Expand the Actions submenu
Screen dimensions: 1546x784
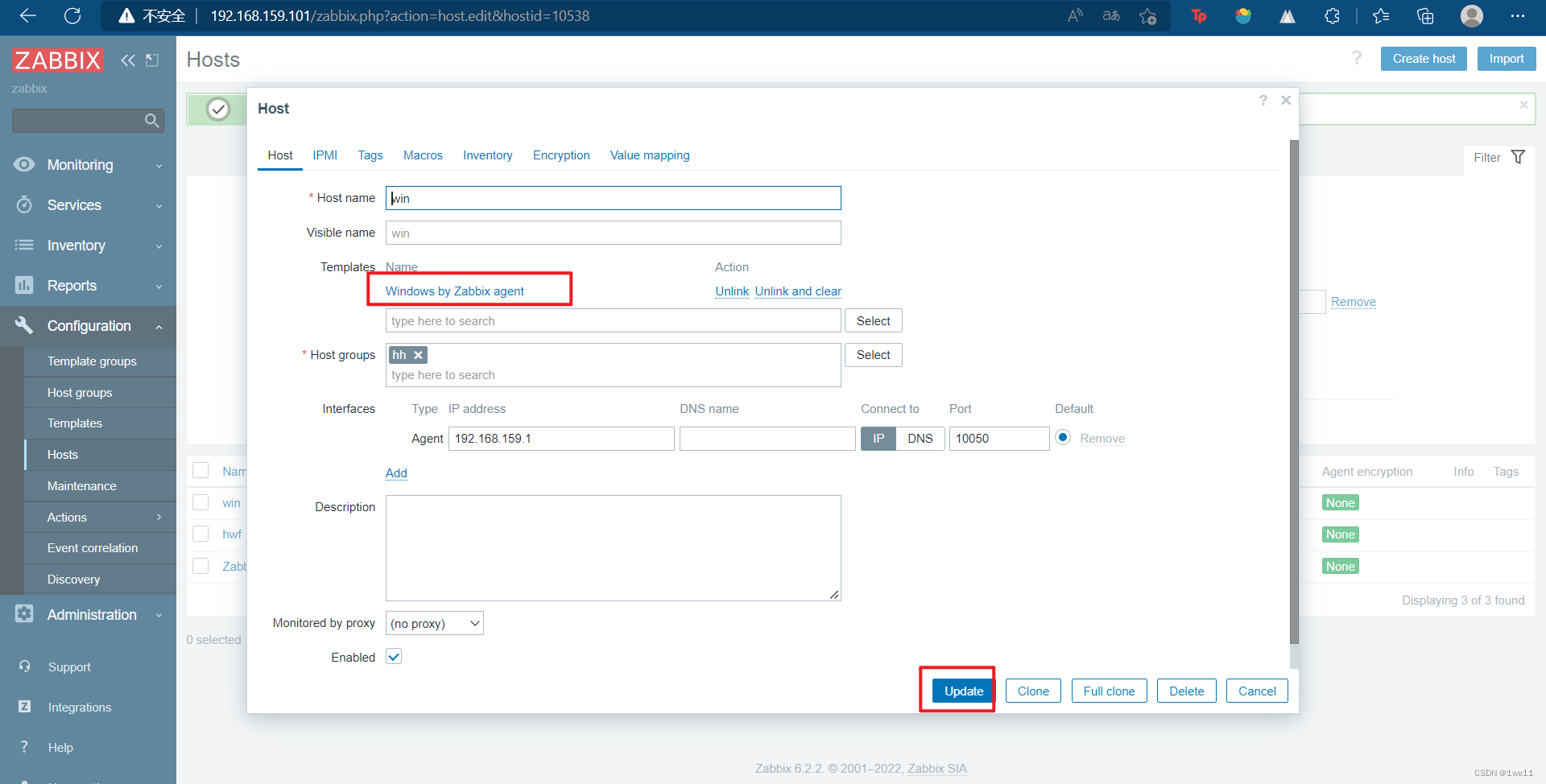point(100,517)
